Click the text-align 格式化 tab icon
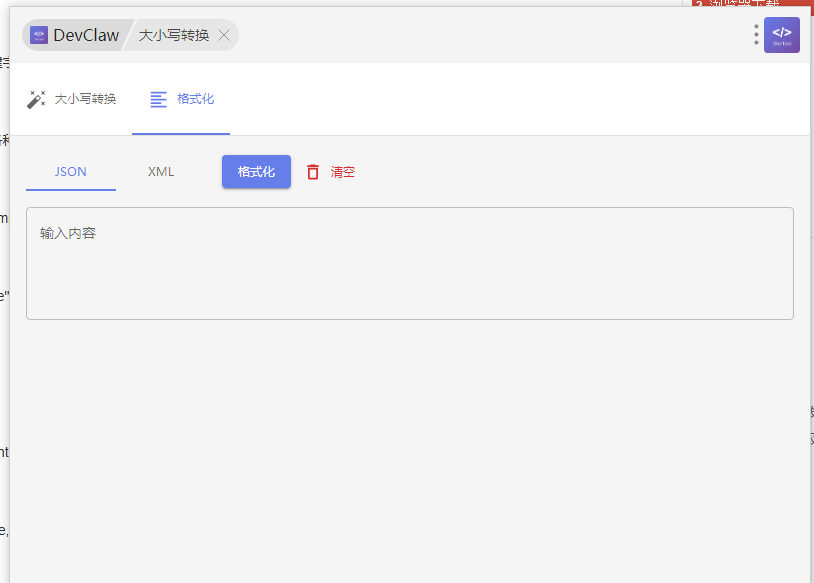 pyautogui.click(x=158, y=99)
